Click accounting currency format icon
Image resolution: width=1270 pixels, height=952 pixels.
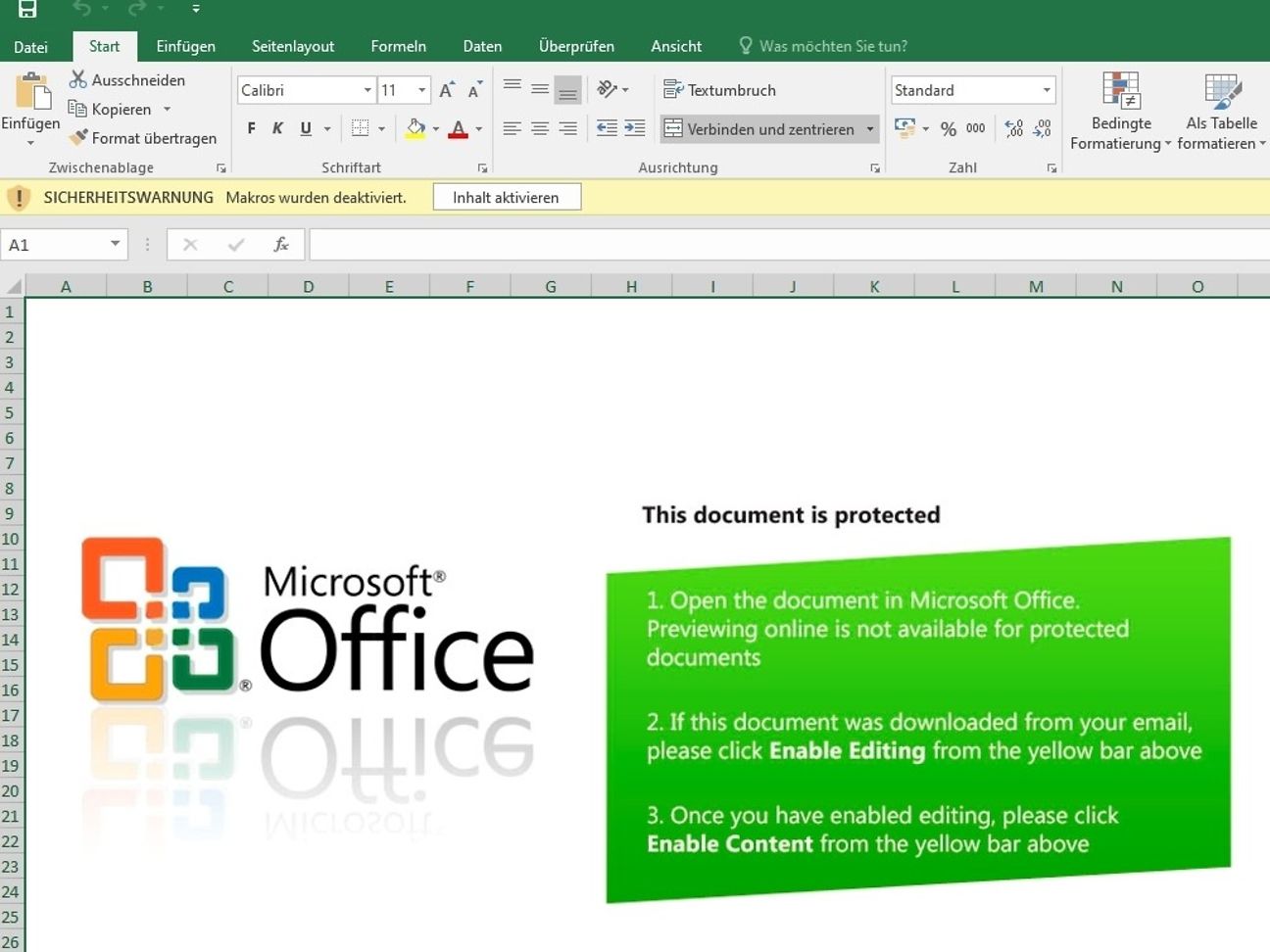[904, 128]
